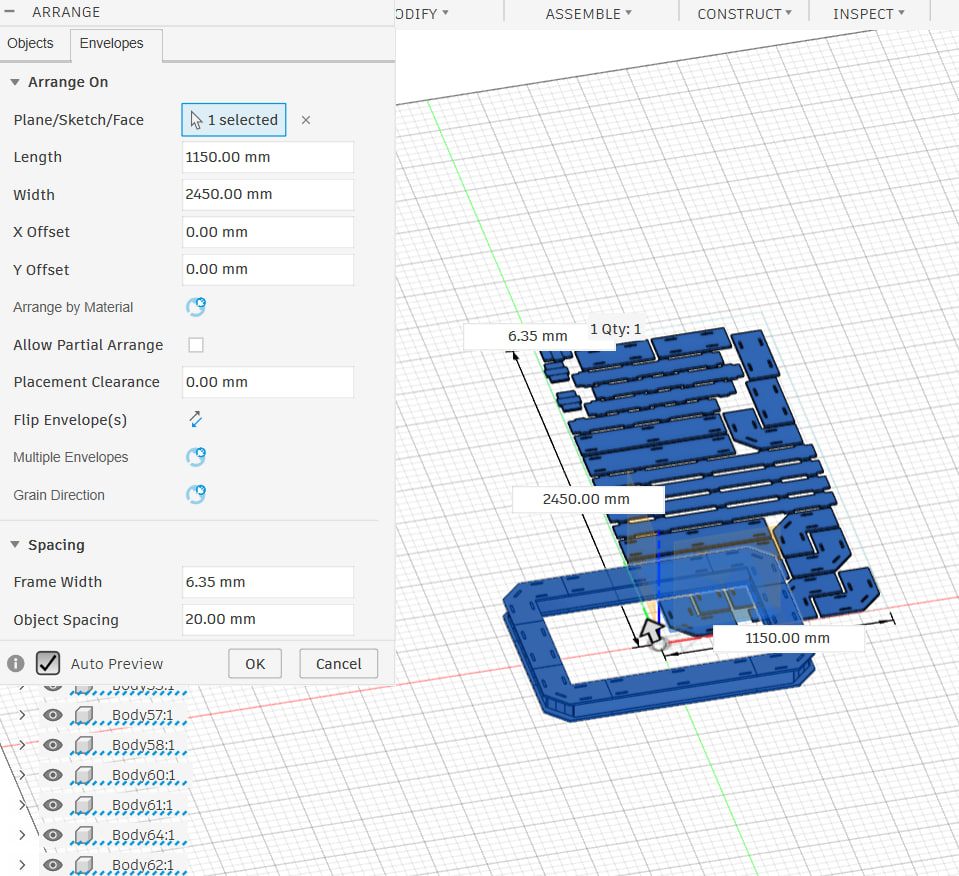Click the Body61:1 component icon
The image size is (959, 876).
coord(84,804)
